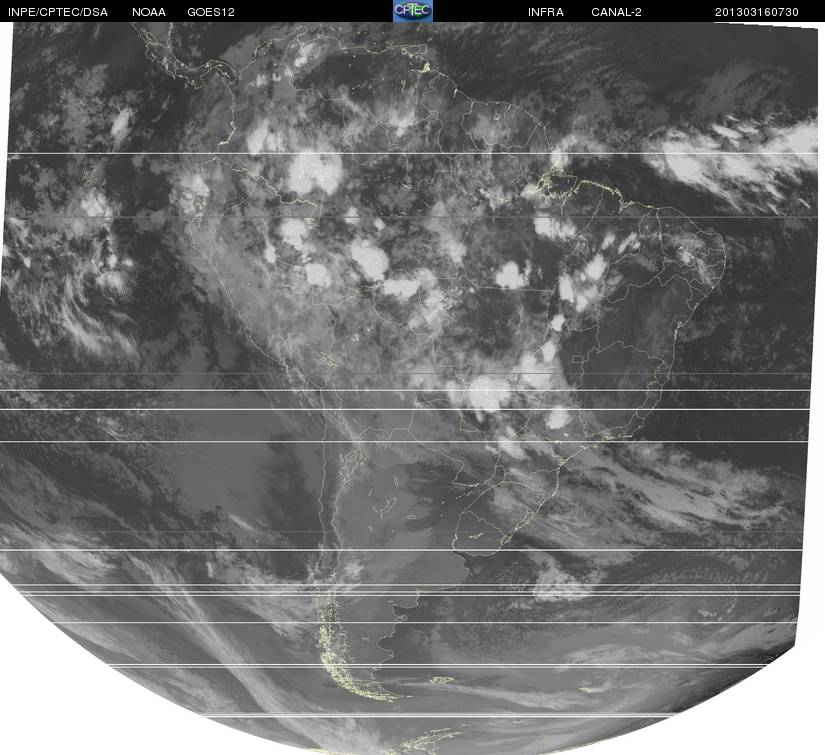The width and height of the screenshot is (825, 755).
Task: Click the 201303160730 timestamp
Action: click(757, 12)
